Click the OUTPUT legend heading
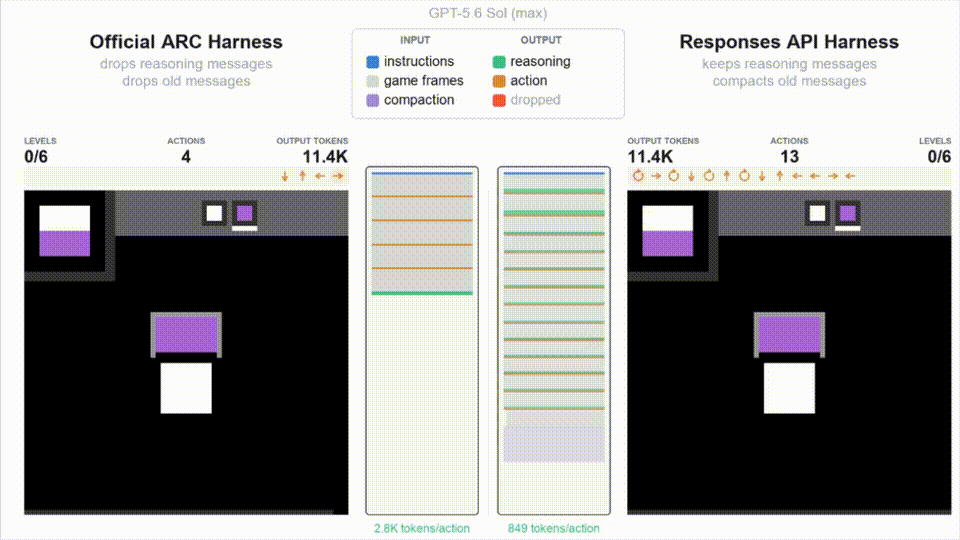 (x=541, y=40)
